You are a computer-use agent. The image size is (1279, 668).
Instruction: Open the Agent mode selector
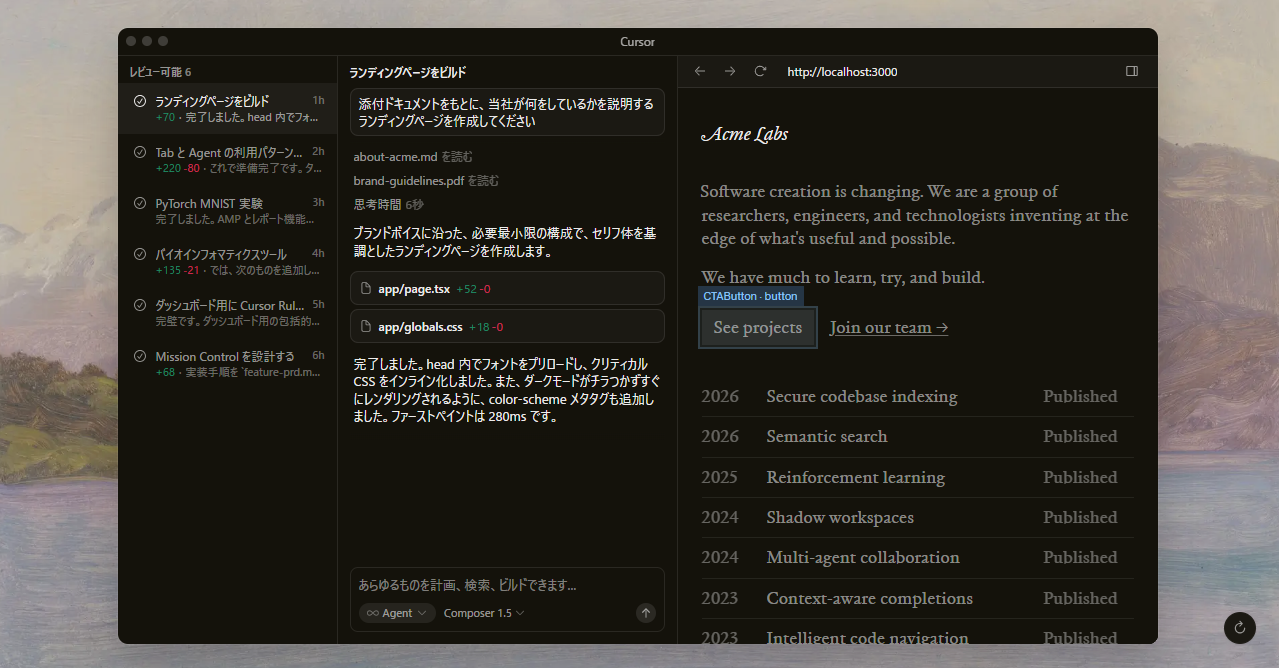coord(396,613)
